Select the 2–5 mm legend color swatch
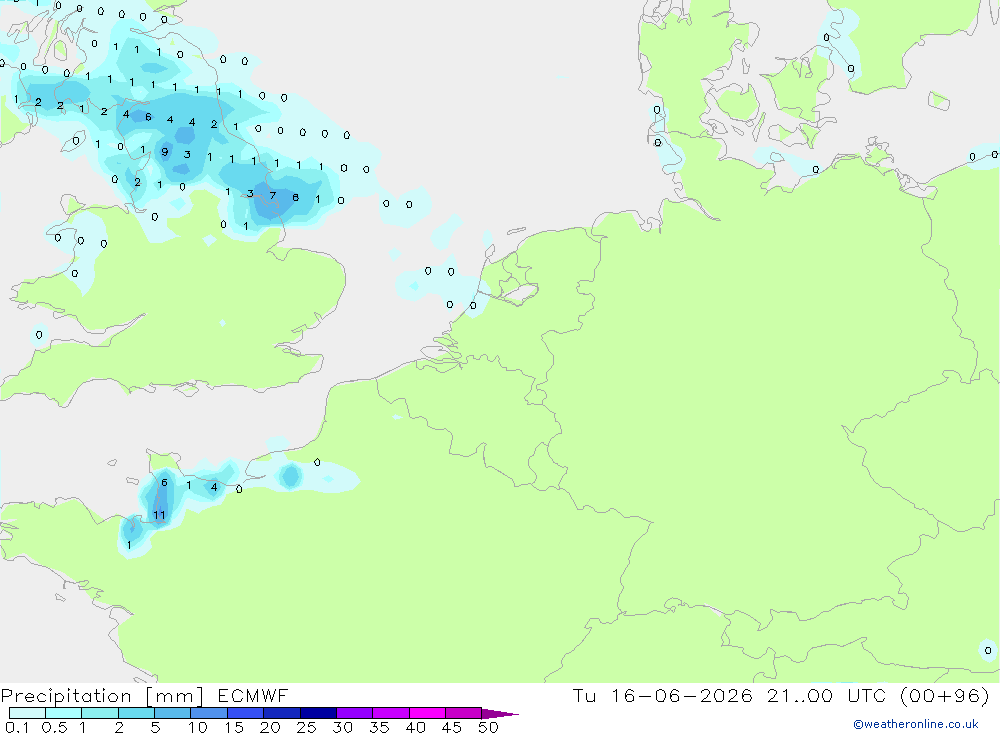 coord(136,713)
